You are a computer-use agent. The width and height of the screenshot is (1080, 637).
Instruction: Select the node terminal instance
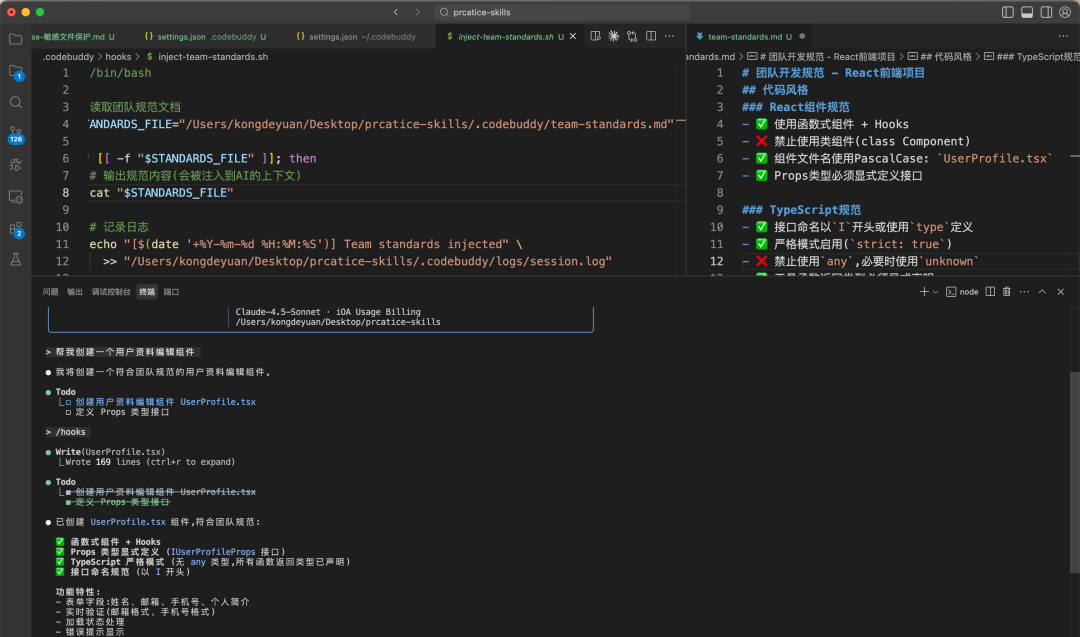(962, 292)
